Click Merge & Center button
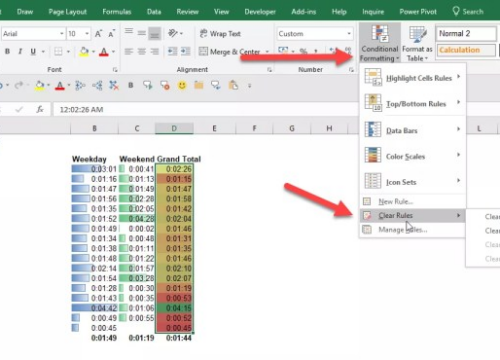Screen dimensions: 500x360 pos(229,52)
